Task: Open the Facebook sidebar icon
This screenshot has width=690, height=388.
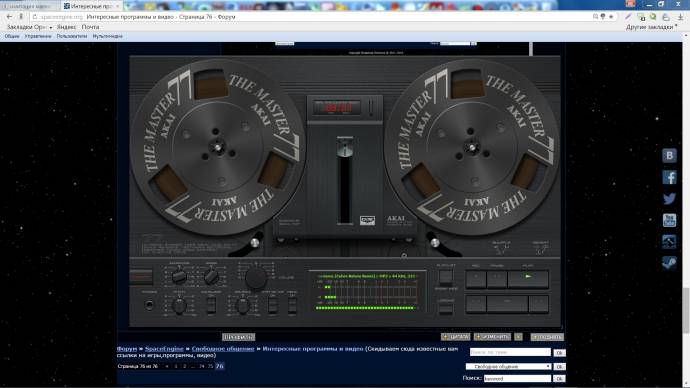Action: [669, 177]
